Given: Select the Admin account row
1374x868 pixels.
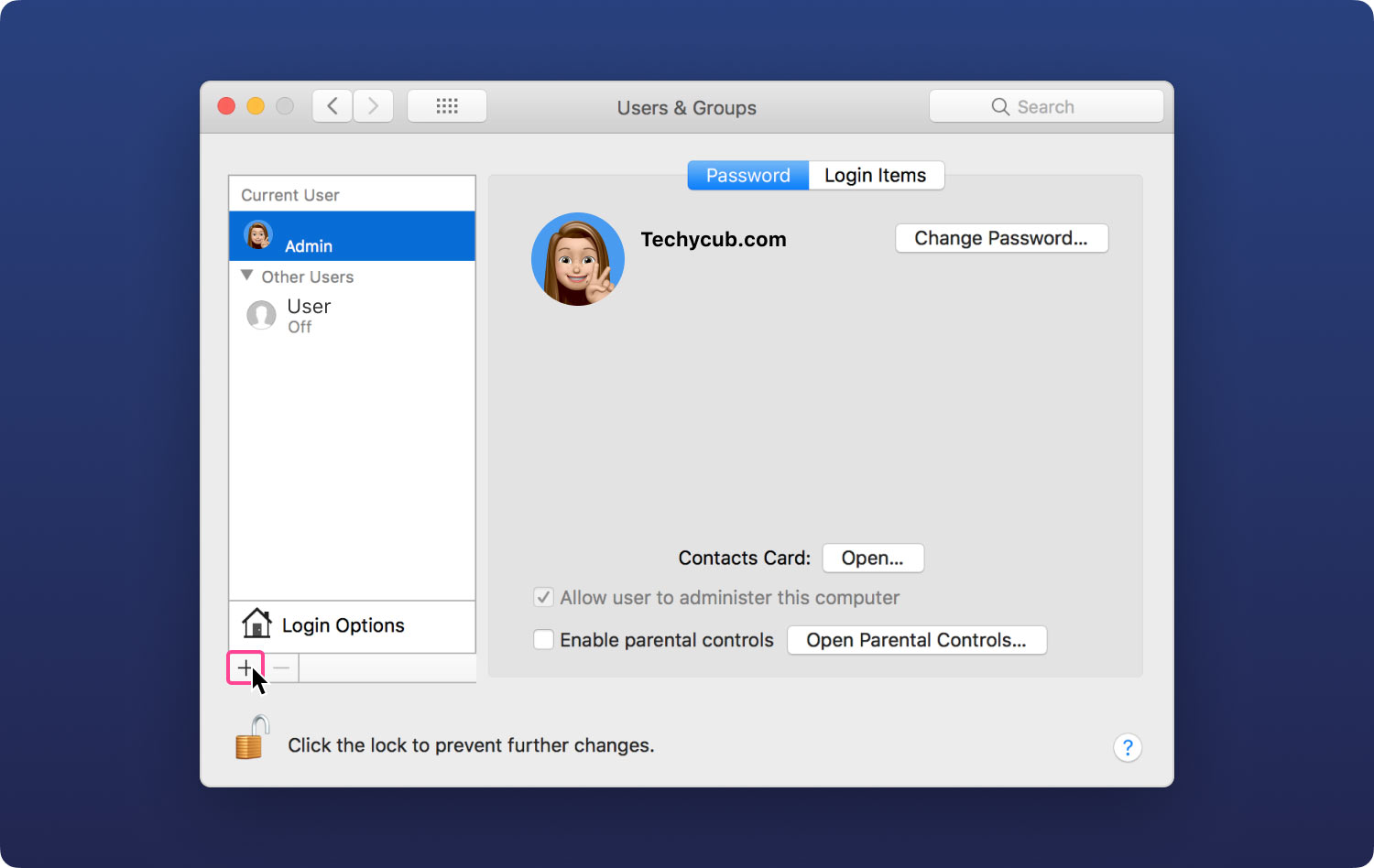Looking at the screenshot, I should [352, 236].
